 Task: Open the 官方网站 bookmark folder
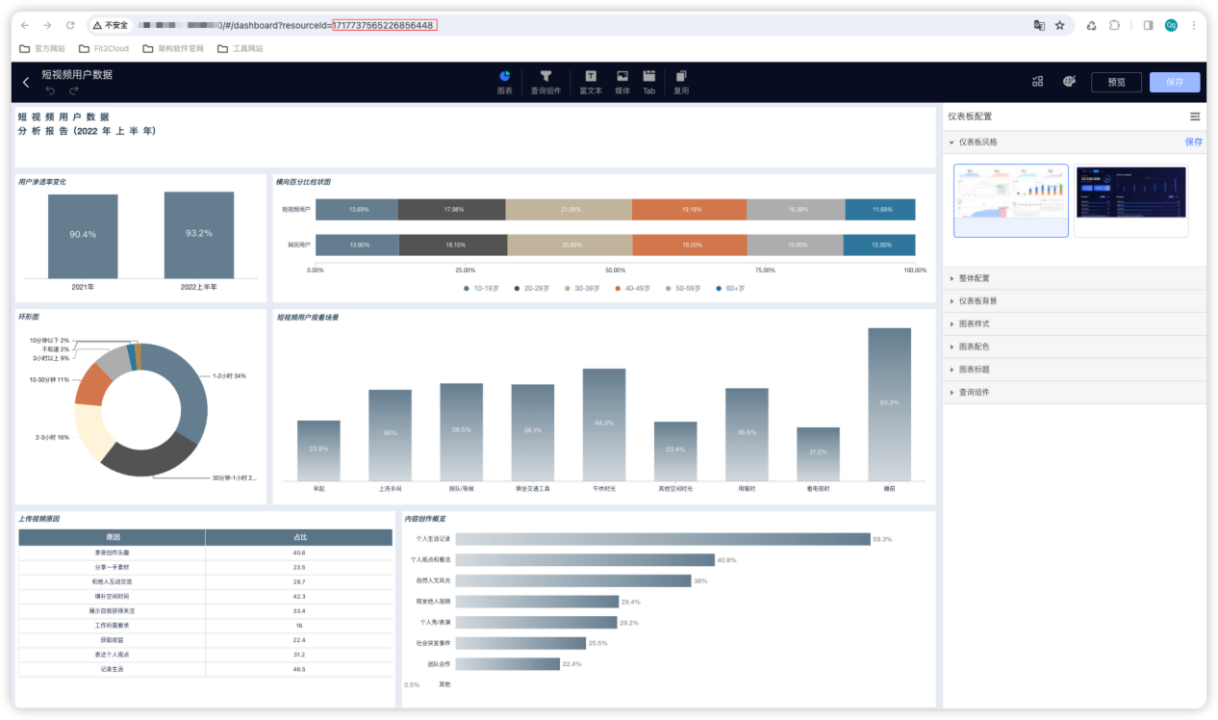(x=42, y=48)
